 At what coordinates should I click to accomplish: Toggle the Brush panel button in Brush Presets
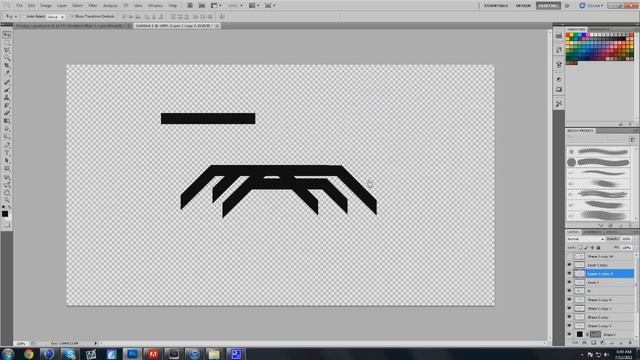[x=632, y=140]
